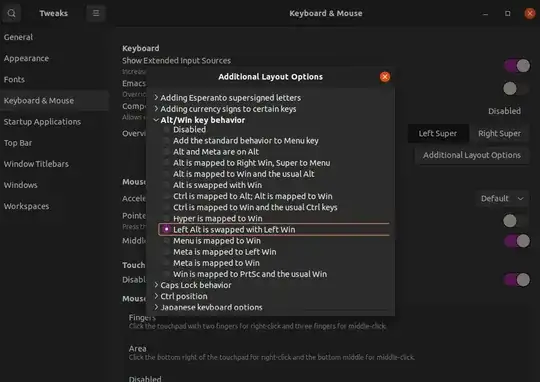Maximize the Tweaks window
The width and height of the screenshot is (540, 382).
[x=508, y=13]
